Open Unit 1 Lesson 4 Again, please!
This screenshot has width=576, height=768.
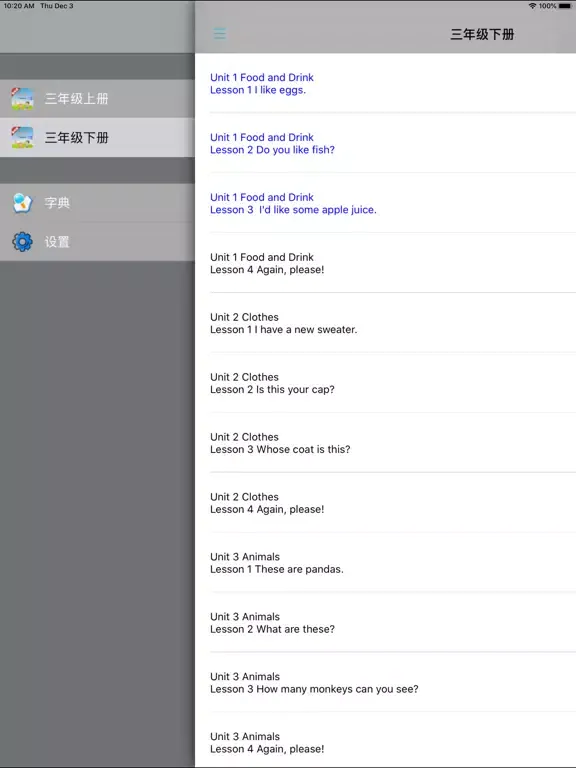point(385,264)
